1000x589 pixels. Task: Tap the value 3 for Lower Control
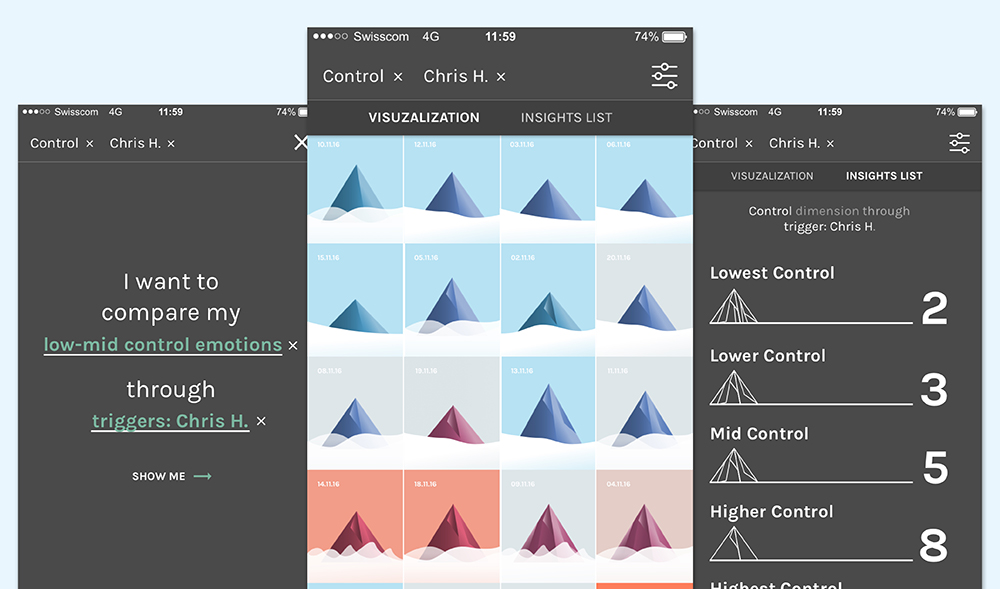(934, 389)
